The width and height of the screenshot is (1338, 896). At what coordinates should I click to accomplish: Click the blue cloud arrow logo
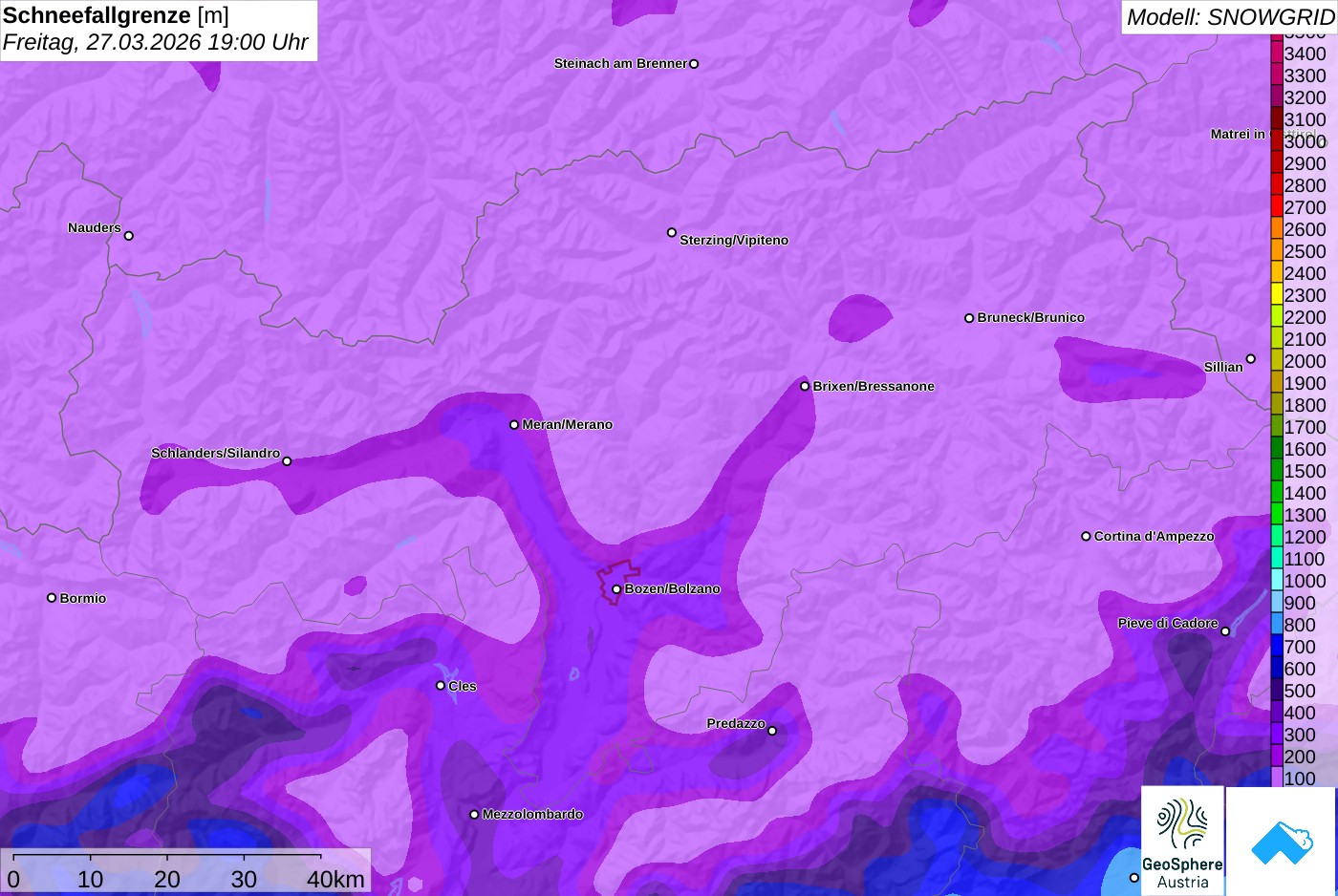1282,841
